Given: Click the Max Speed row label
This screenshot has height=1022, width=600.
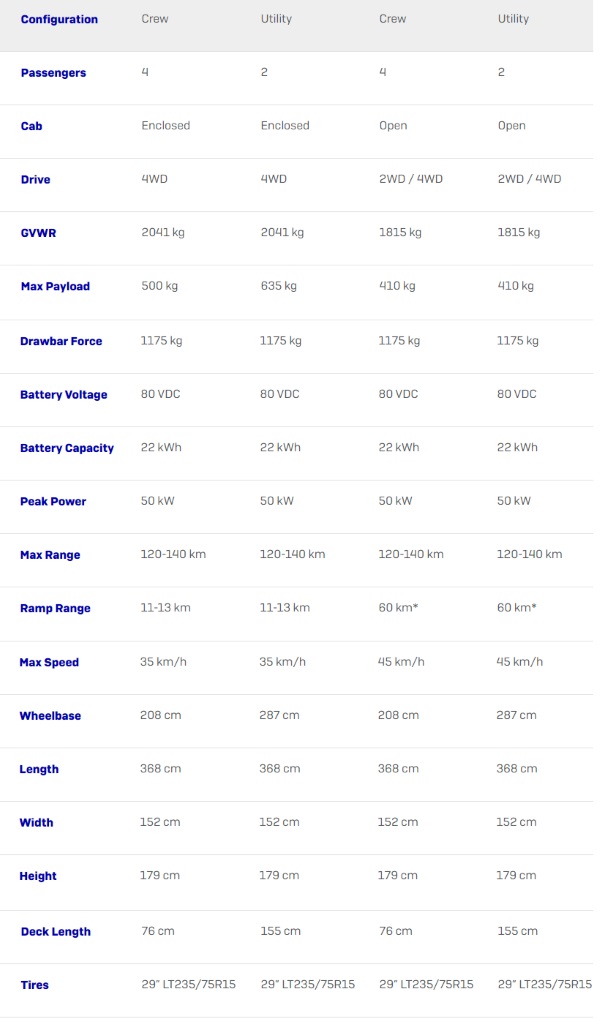Looking at the screenshot, I should (50, 662).
